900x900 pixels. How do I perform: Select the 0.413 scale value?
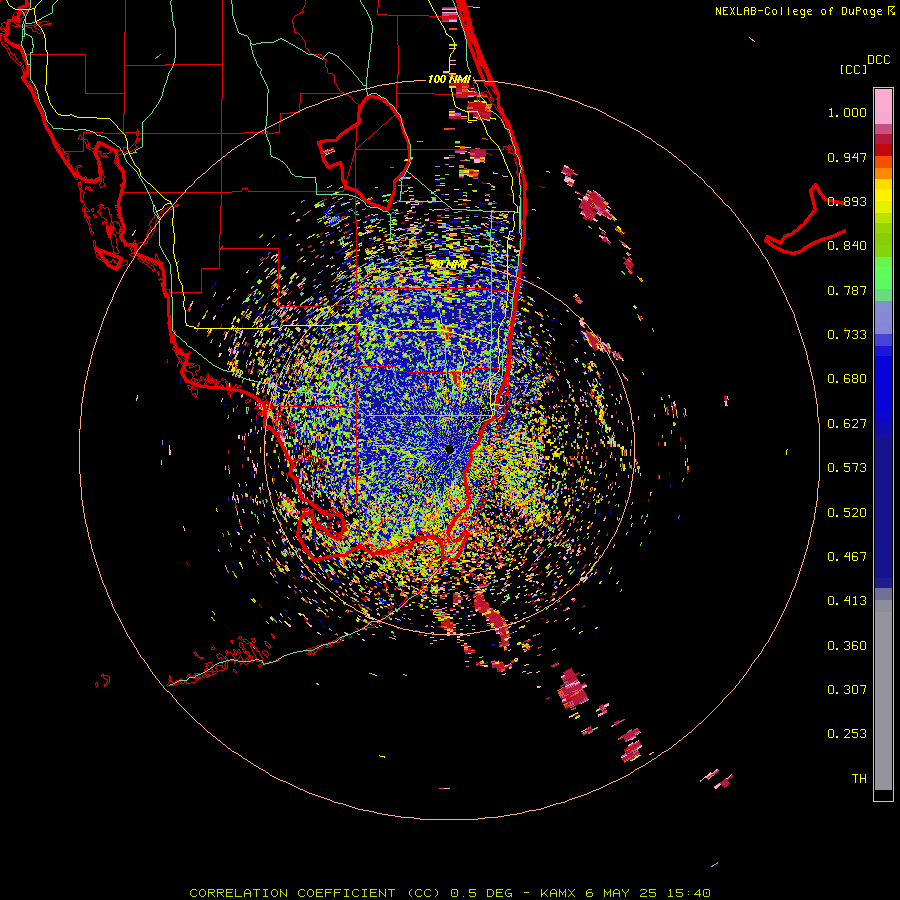coord(847,601)
